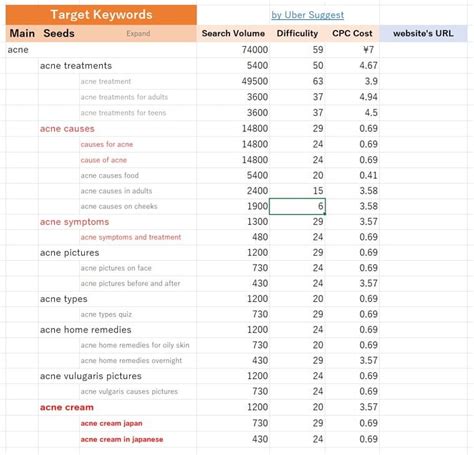The width and height of the screenshot is (474, 455).
Task: Select the CPC cost cell showing 4.67
Action: 352,66
